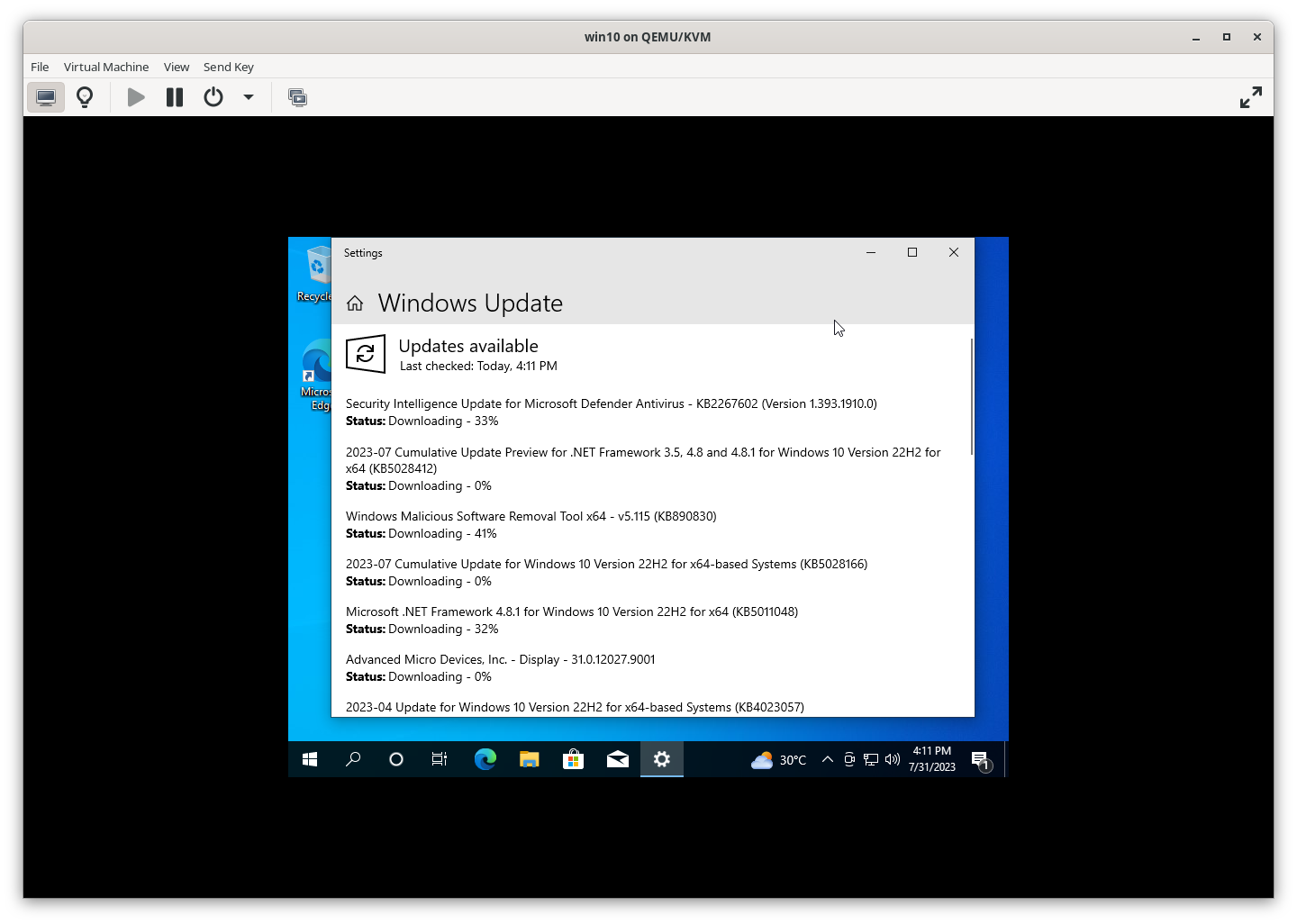1297x924 pixels.
Task: Select the Recycle Bin desktop icon
Action: coord(314,274)
